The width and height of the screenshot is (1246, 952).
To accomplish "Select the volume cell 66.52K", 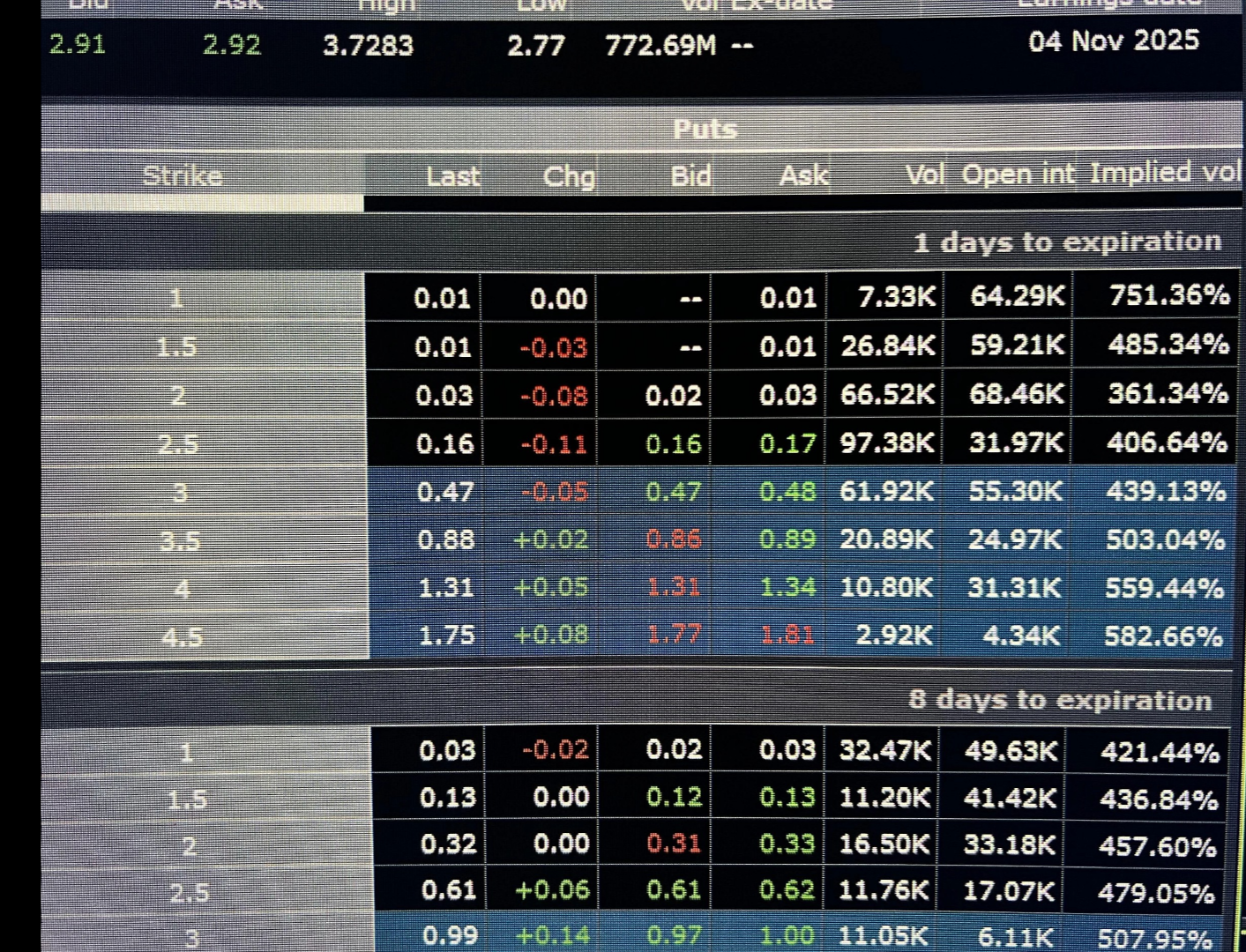I will (x=887, y=394).
